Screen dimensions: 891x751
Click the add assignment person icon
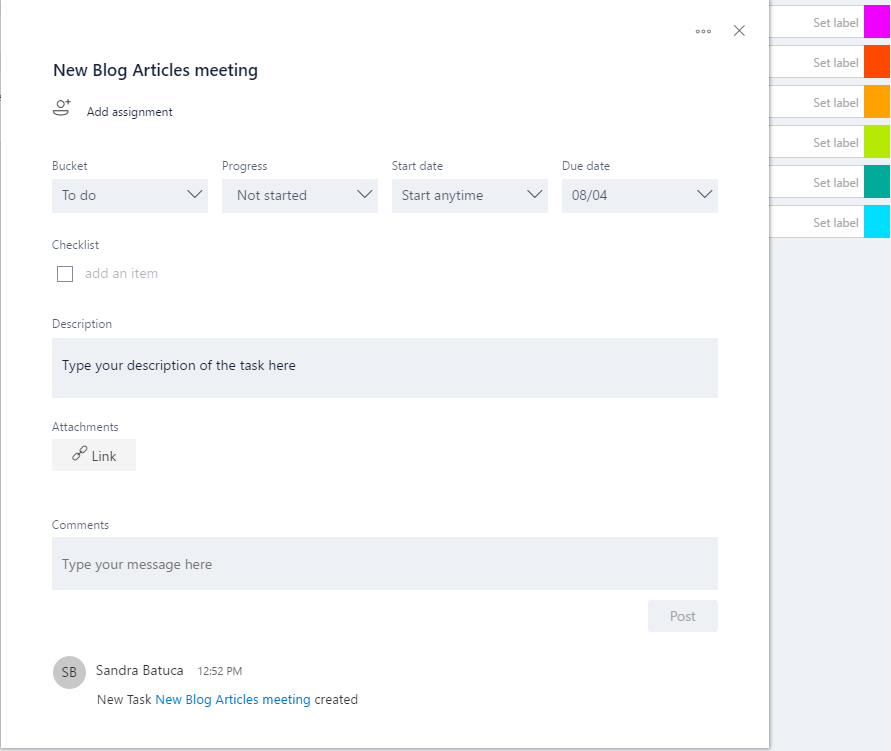coord(62,109)
